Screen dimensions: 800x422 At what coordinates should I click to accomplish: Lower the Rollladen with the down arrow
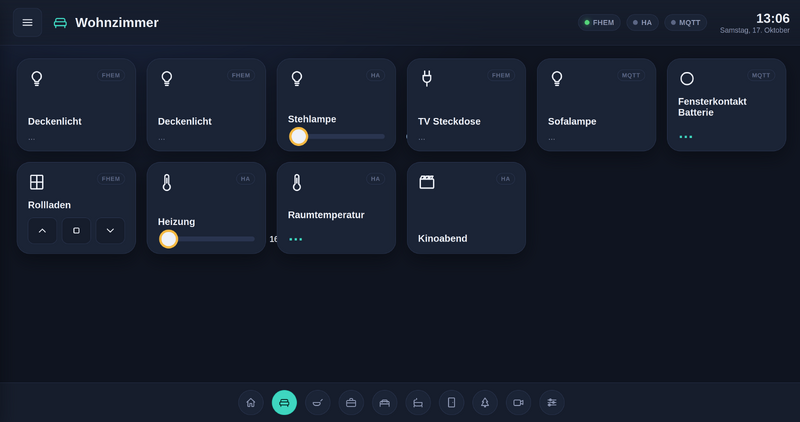click(110, 231)
